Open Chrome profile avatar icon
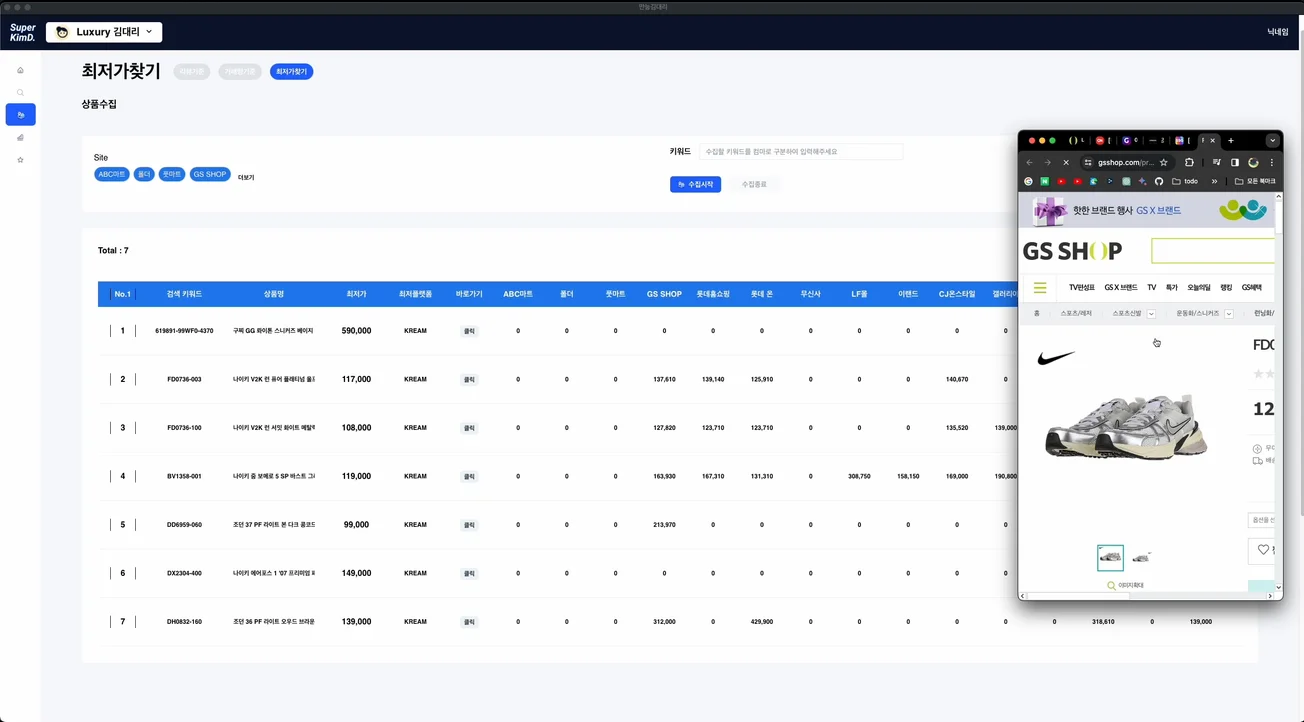1304x722 pixels. click(1253, 162)
